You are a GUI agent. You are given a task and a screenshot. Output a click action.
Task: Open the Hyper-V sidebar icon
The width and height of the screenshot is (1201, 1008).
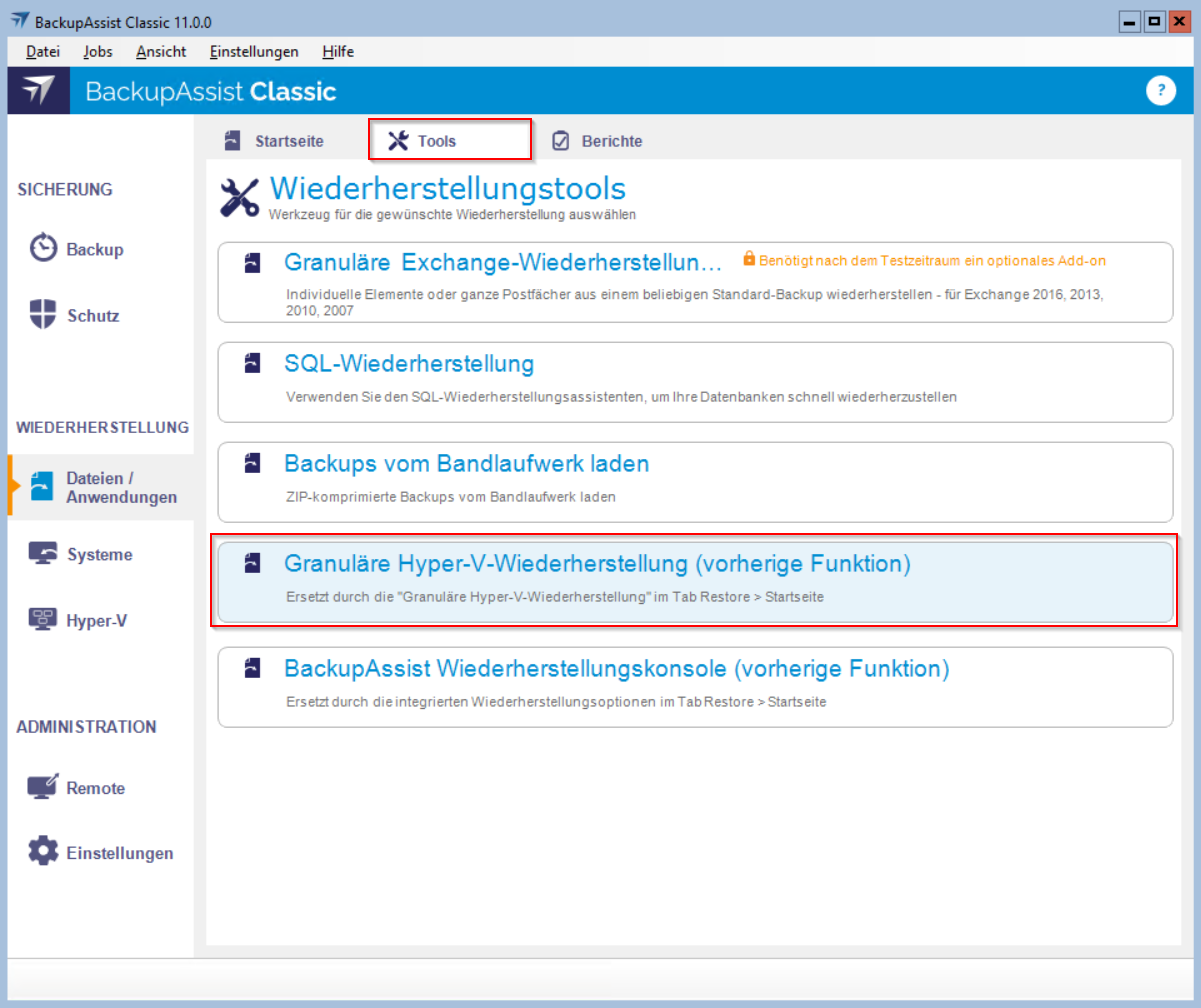coord(43,620)
